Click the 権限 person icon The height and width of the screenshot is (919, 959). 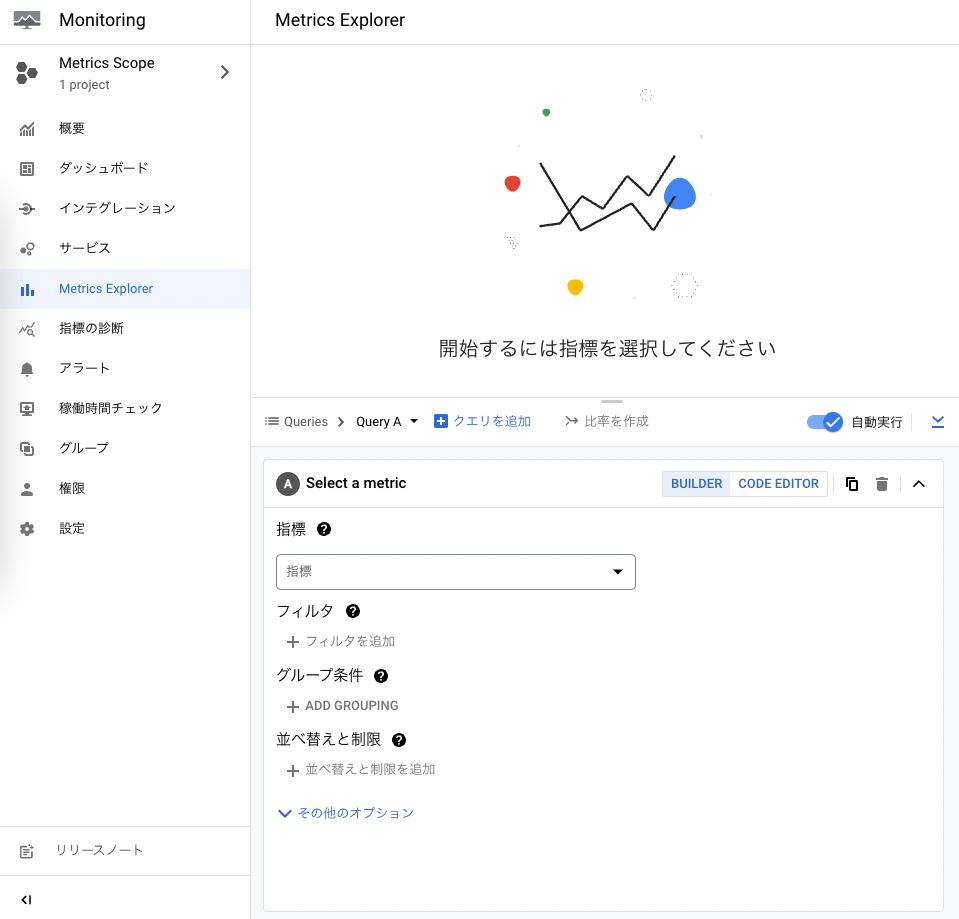[x=27, y=489]
